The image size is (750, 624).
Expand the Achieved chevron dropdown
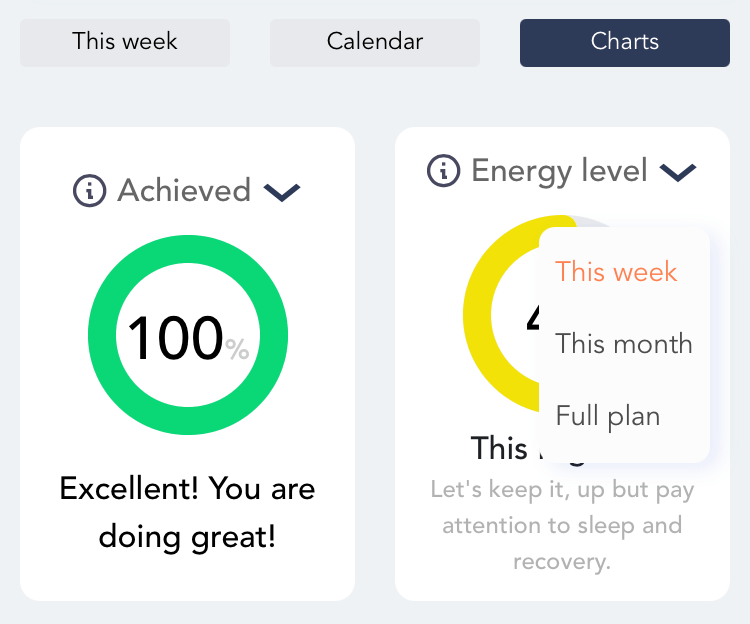coord(282,192)
